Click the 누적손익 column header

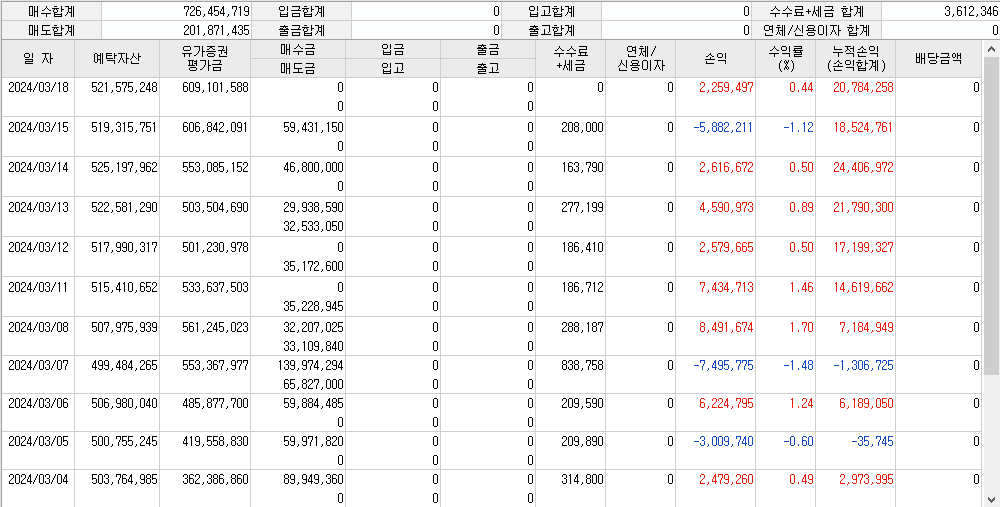point(855,59)
